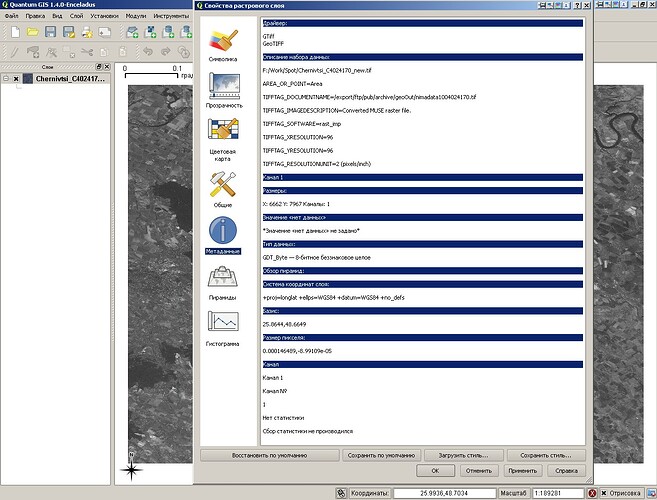
Task: Click Загрузить стиль button
Action: point(463,455)
